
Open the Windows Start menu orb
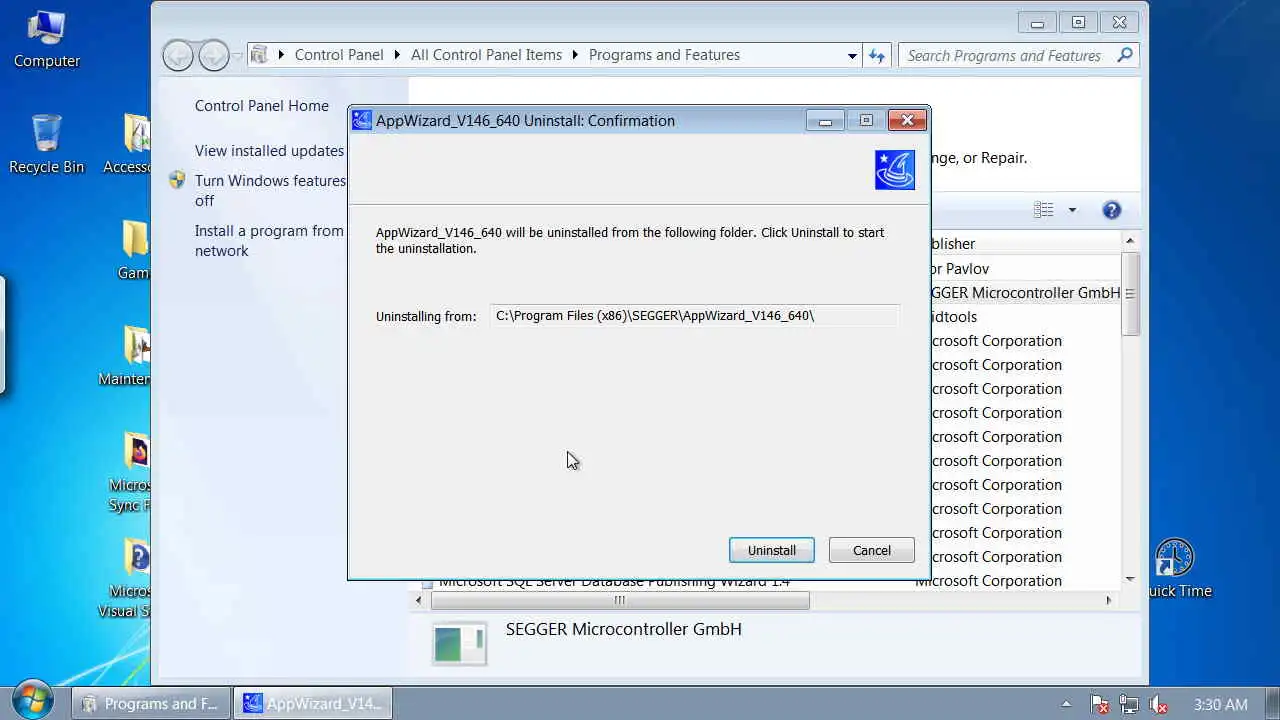tap(33, 701)
